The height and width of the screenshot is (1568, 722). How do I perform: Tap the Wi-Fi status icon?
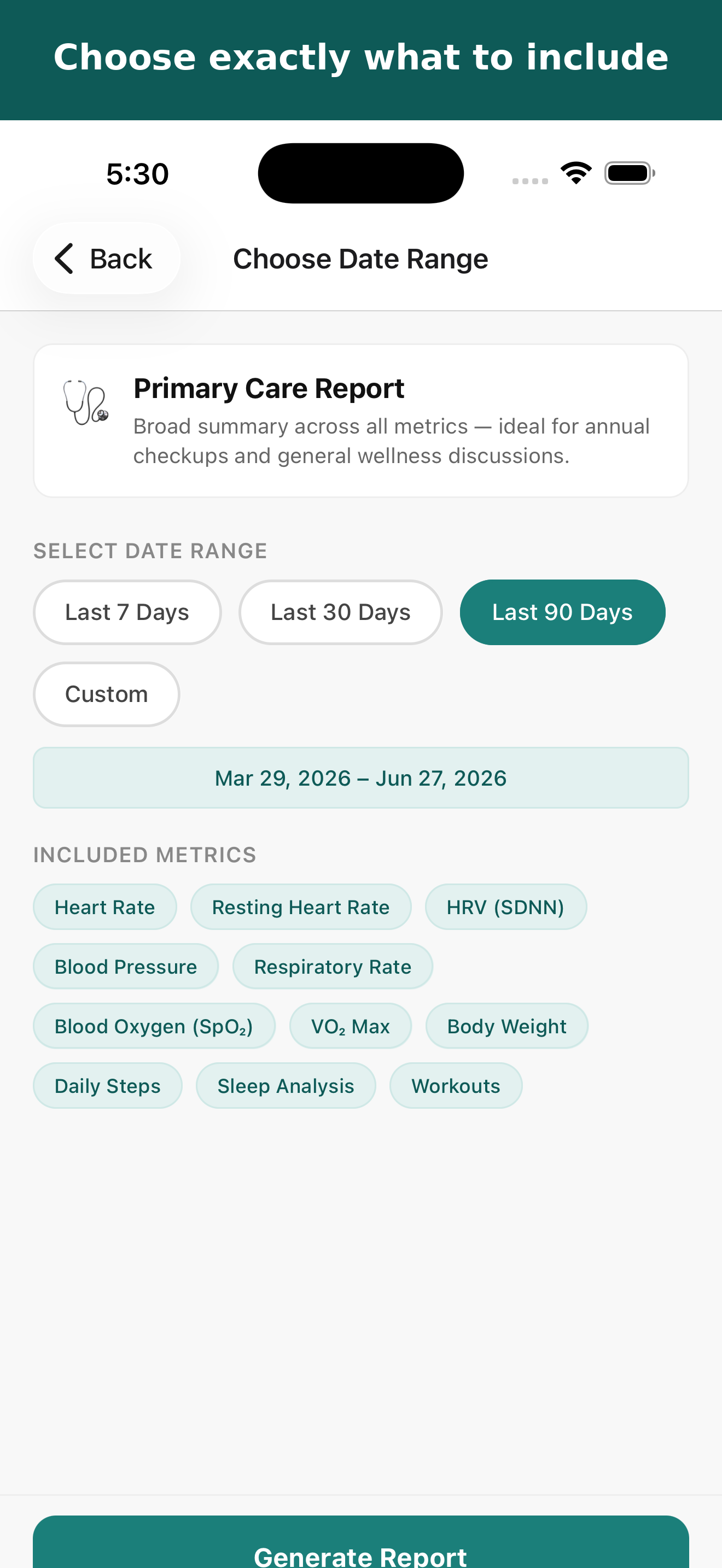pyautogui.click(x=576, y=173)
